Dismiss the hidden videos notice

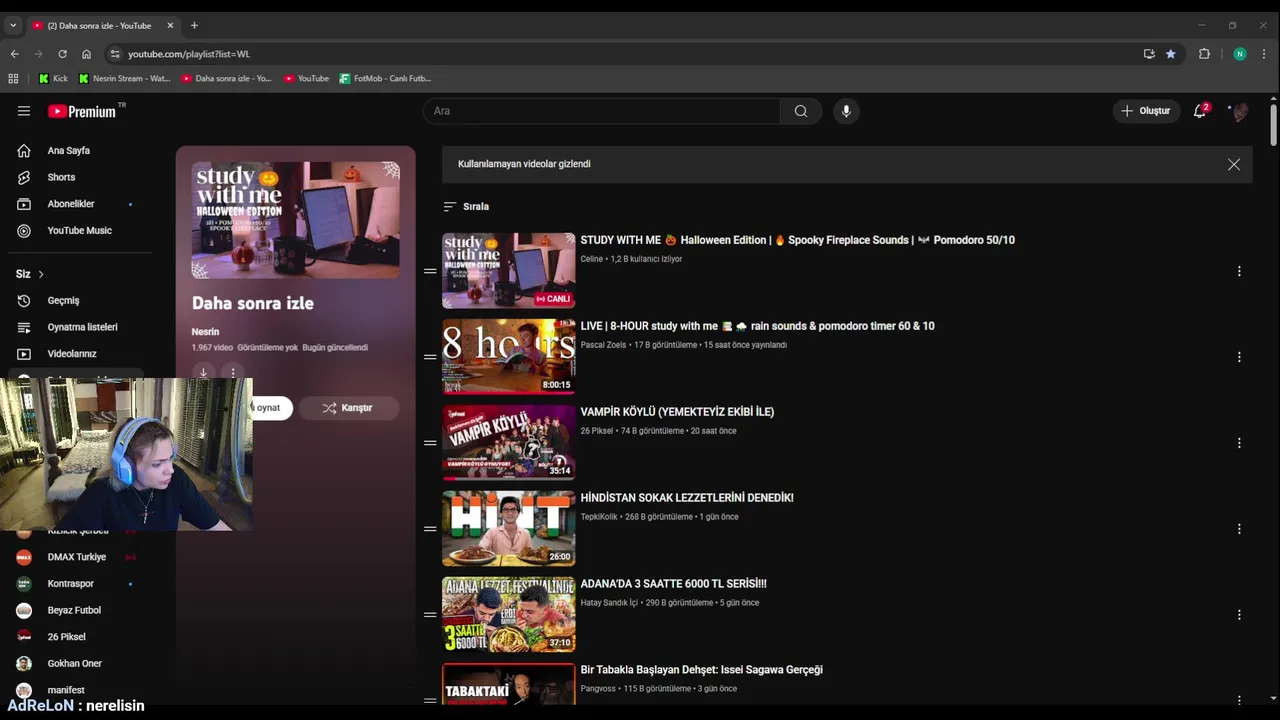[1234, 164]
